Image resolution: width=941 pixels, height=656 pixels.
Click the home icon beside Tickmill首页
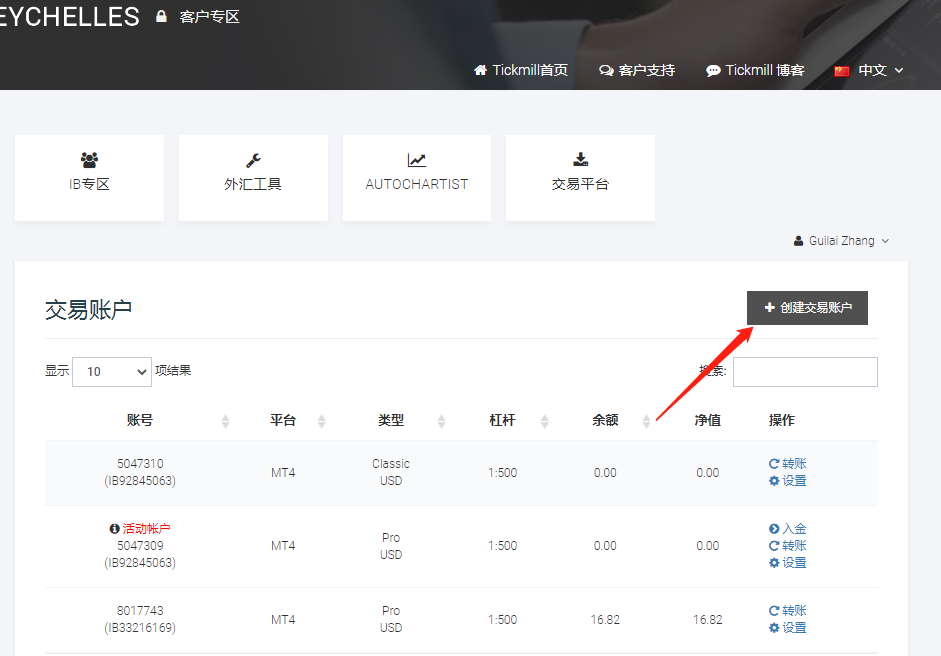[480, 70]
